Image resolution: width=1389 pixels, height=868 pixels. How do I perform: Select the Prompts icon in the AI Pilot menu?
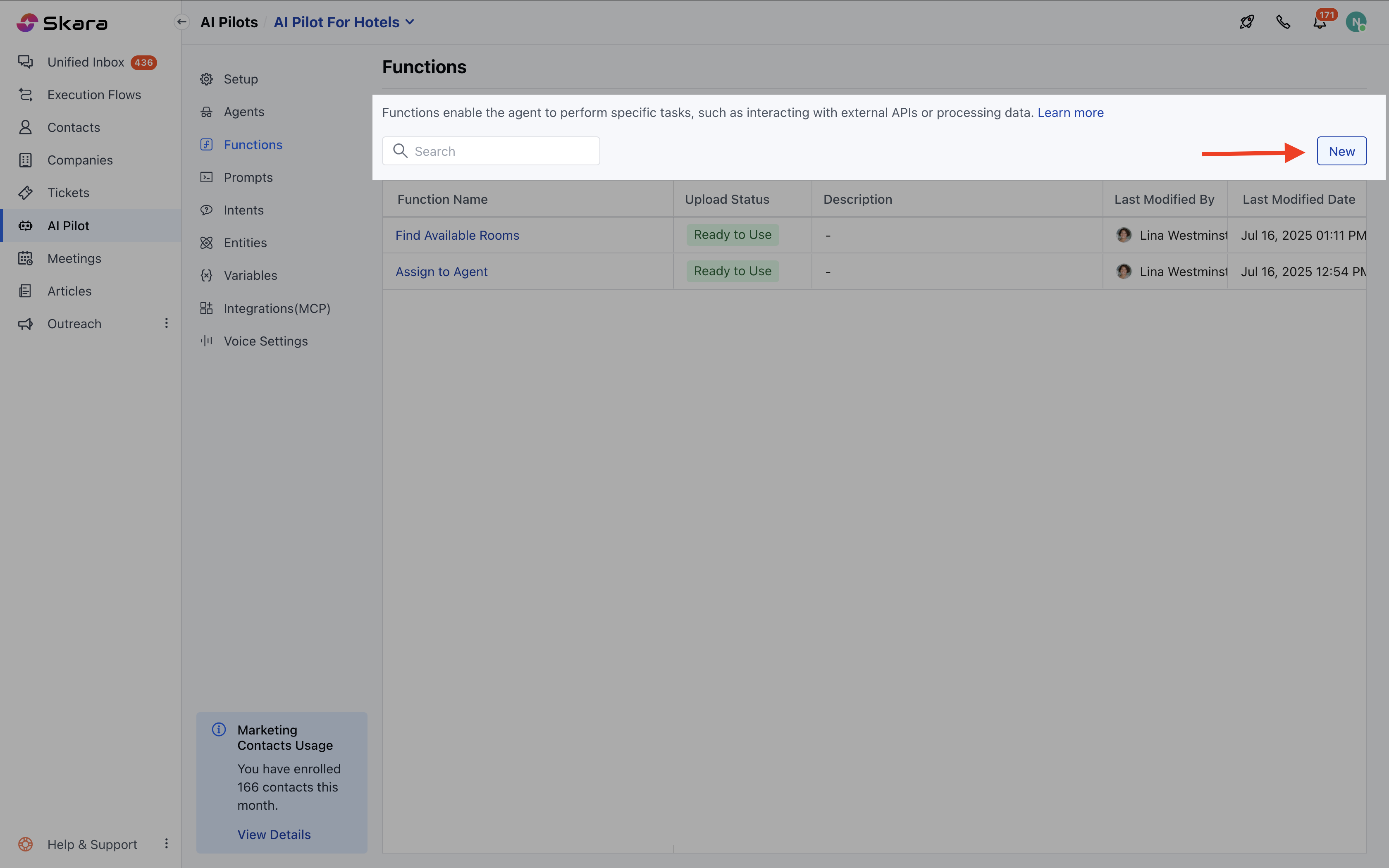click(207, 177)
